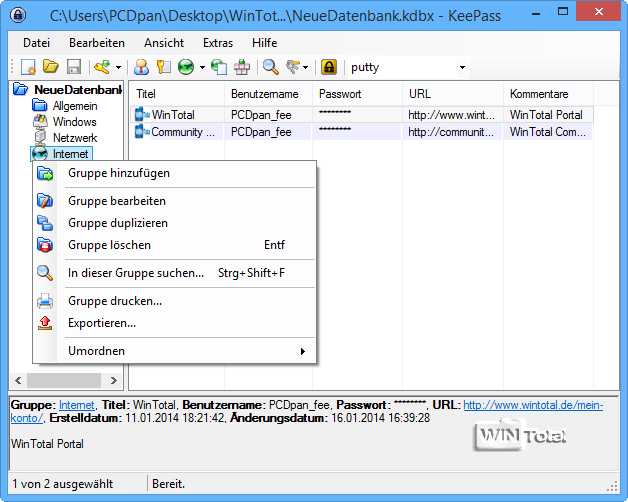The width and height of the screenshot is (628, 502).
Task: Click the Perform auto-type icon
Action: click(242, 67)
